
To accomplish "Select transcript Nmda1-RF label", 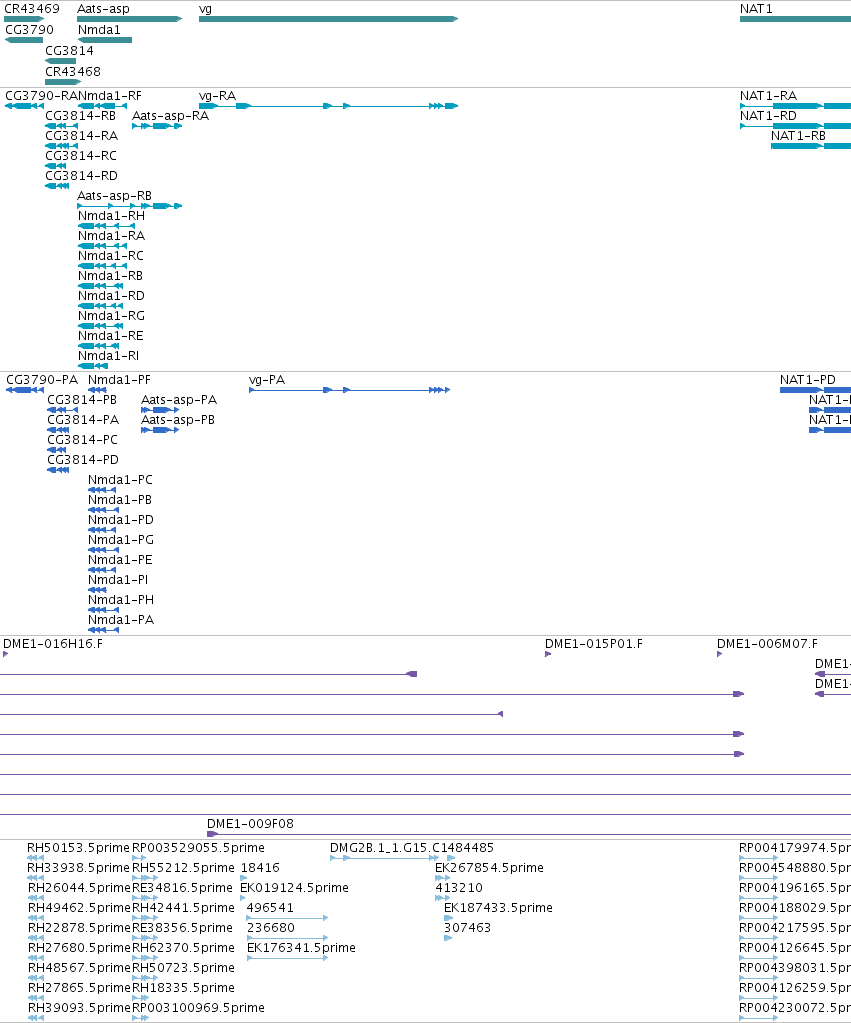I will [110, 96].
